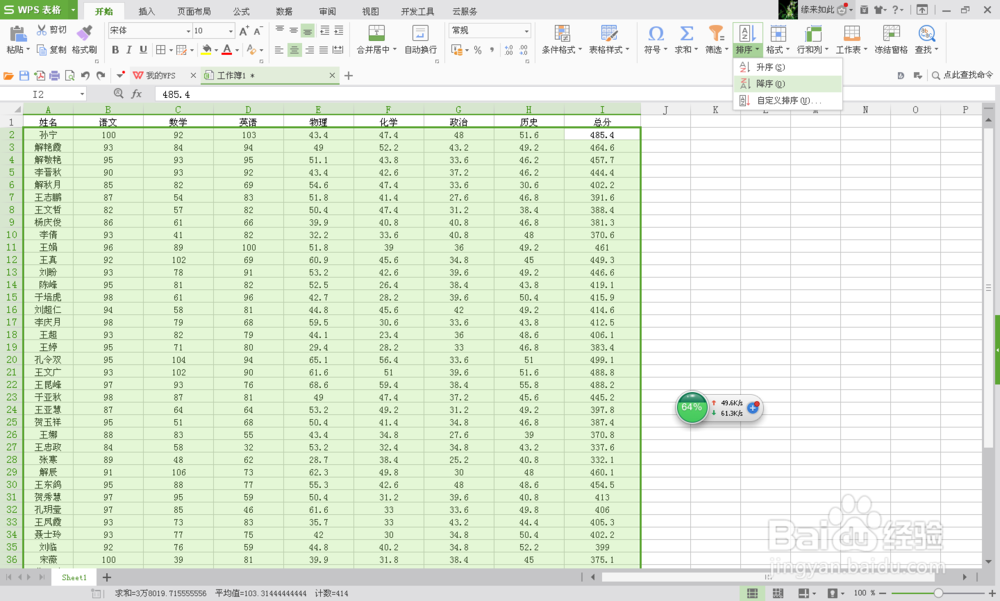
Task: Open Table Style (表格样式) icon
Action: [x=608, y=33]
